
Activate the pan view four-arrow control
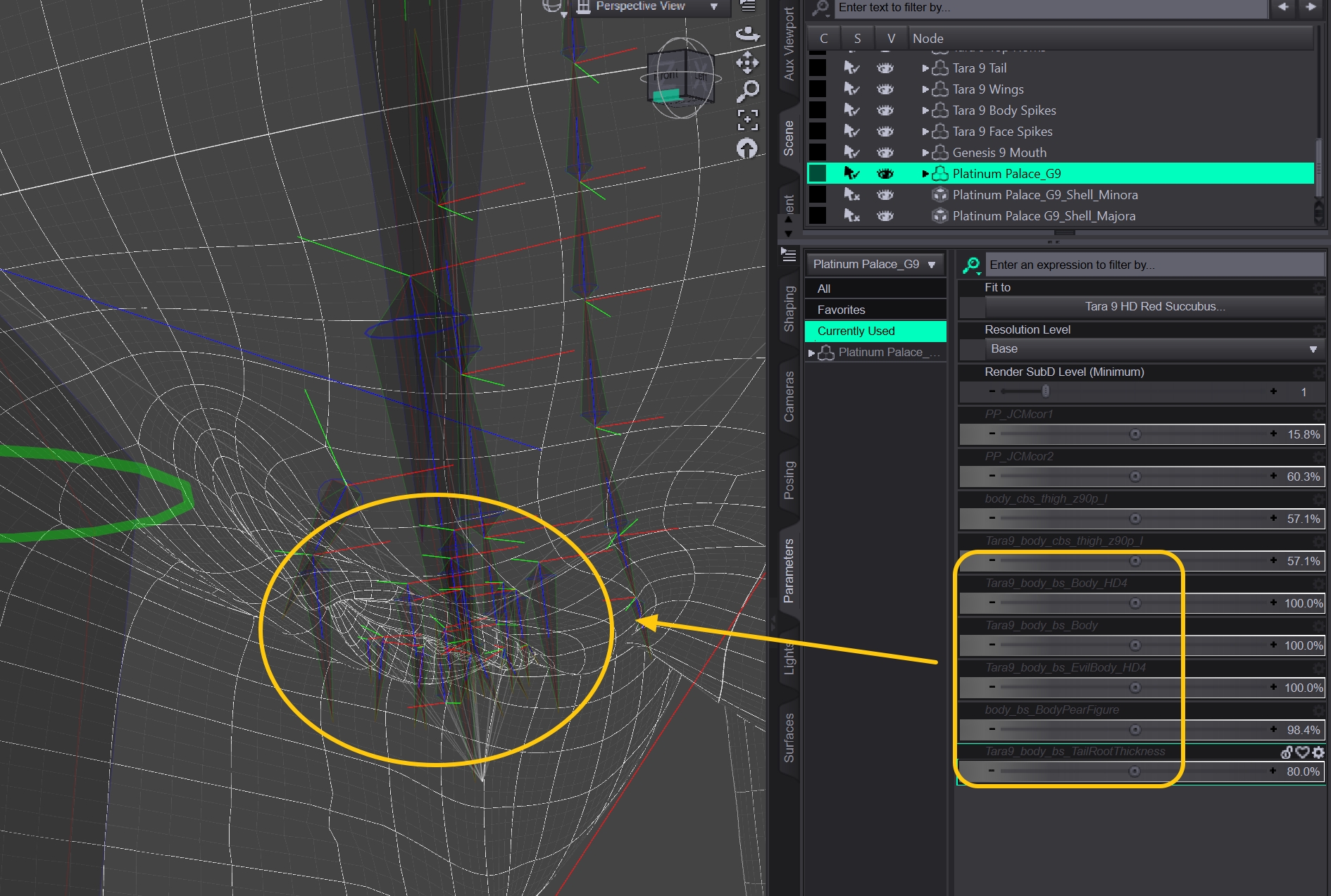747,63
